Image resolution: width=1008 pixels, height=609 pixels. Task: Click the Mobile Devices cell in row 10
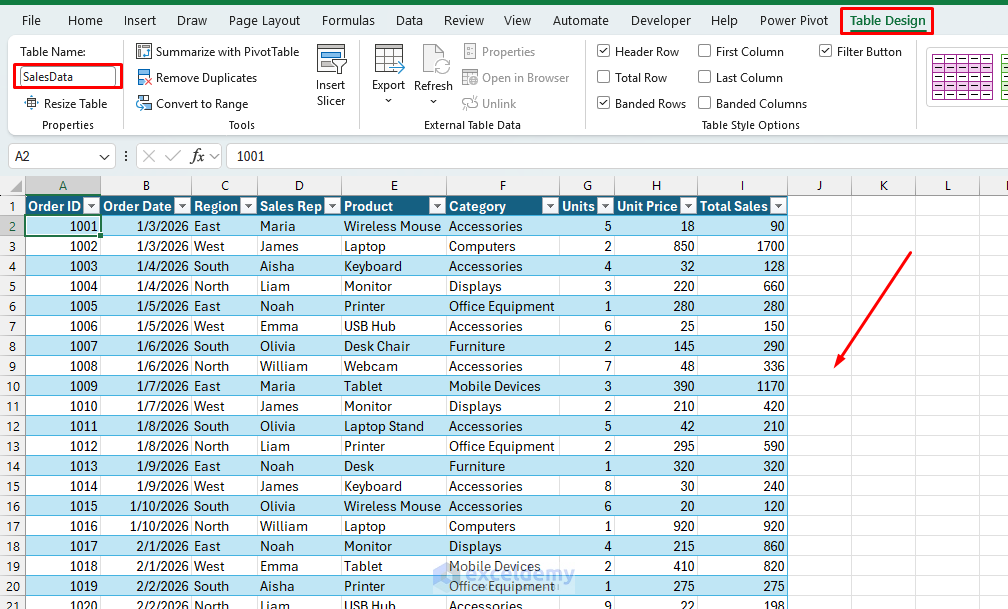(503, 386)
